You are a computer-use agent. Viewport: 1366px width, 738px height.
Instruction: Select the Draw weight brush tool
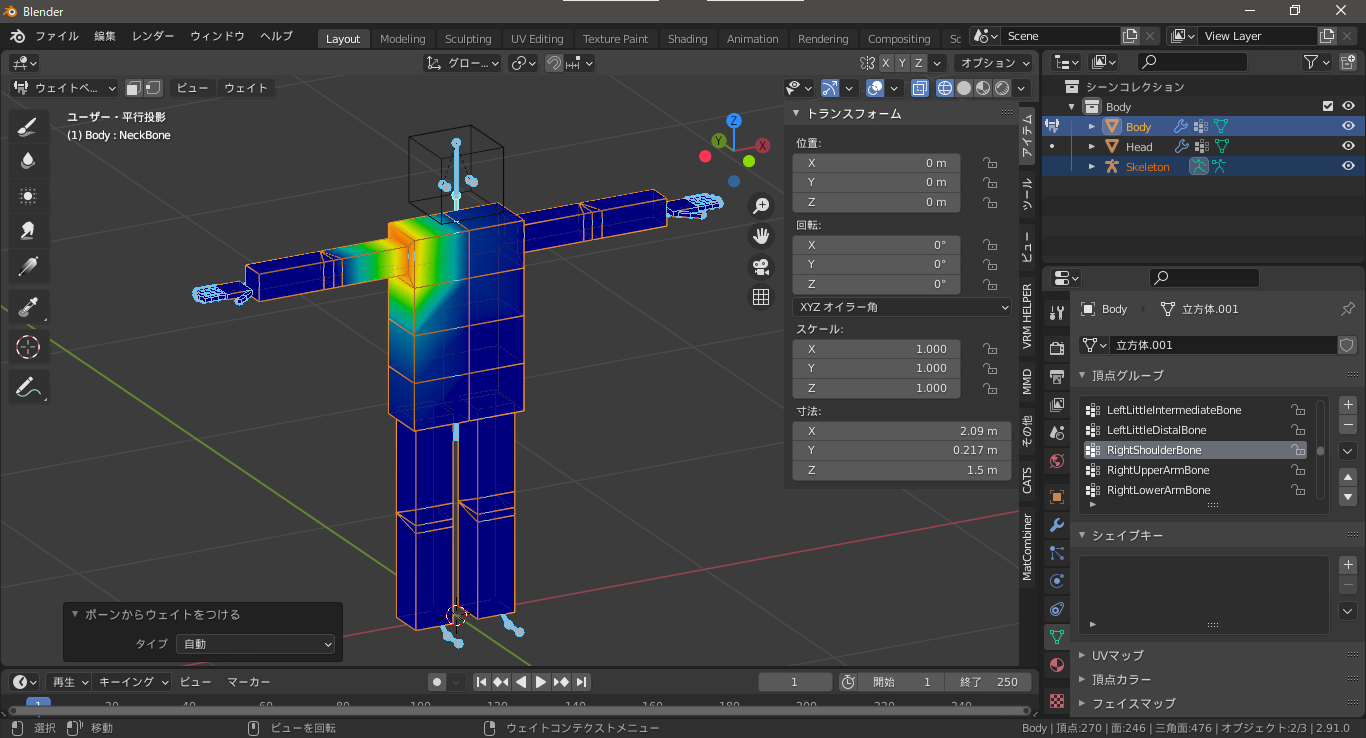(x=28, y=126)
